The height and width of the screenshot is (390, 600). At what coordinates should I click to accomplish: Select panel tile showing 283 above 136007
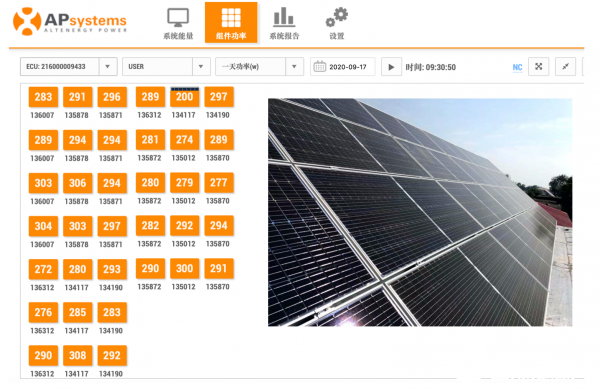point(43,97)
